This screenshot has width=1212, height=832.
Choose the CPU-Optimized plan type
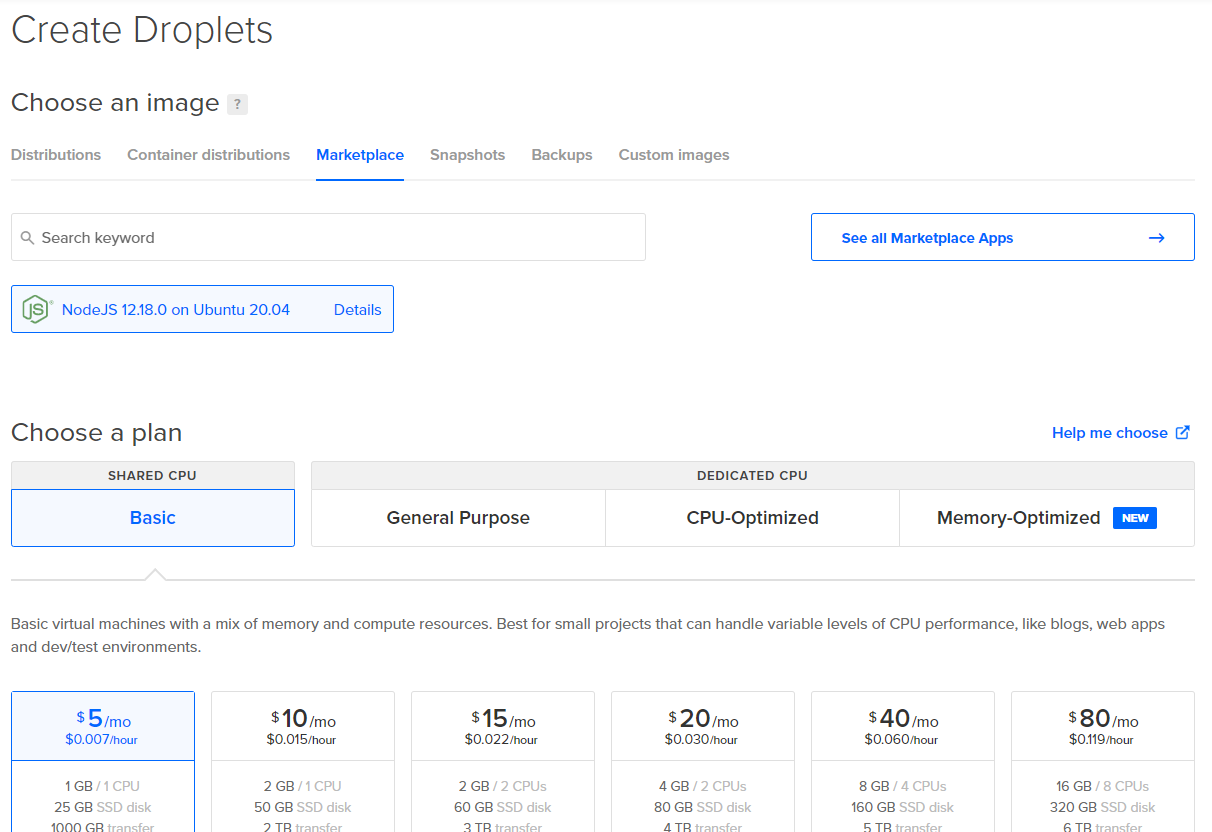tap(752, 518)
